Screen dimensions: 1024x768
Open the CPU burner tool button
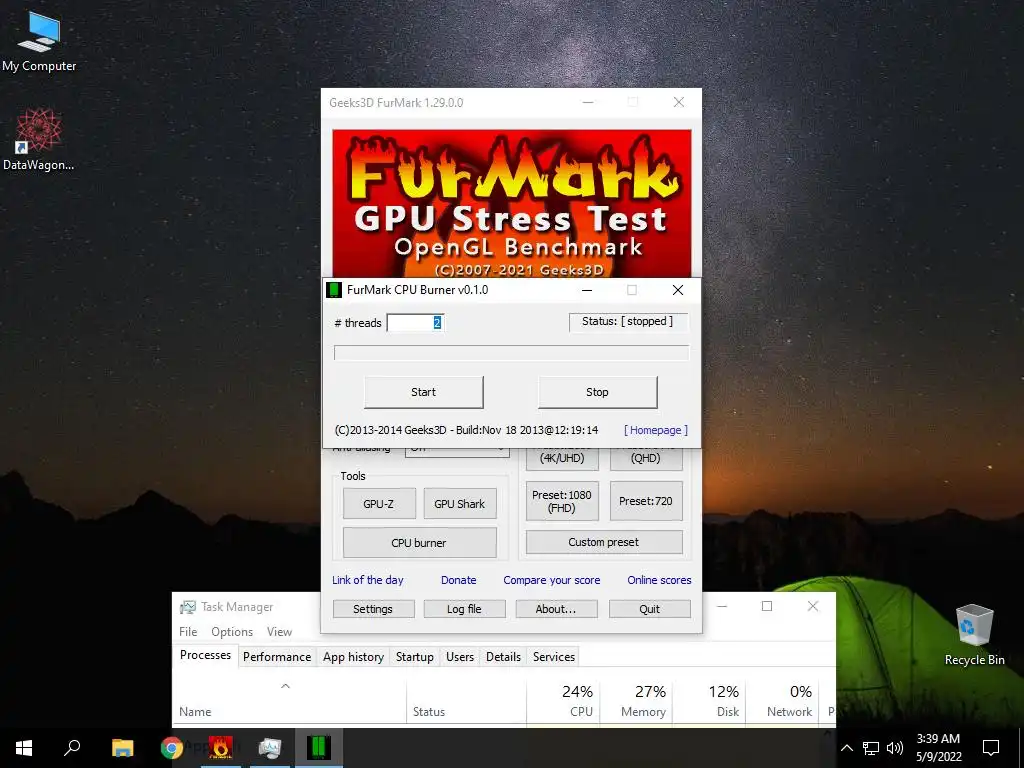[x=419, y=543]
